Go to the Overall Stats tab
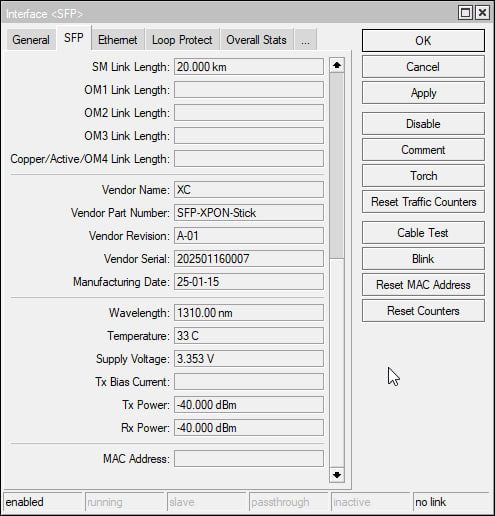Viewport: 495px width, 516px height. coord(256,40)
